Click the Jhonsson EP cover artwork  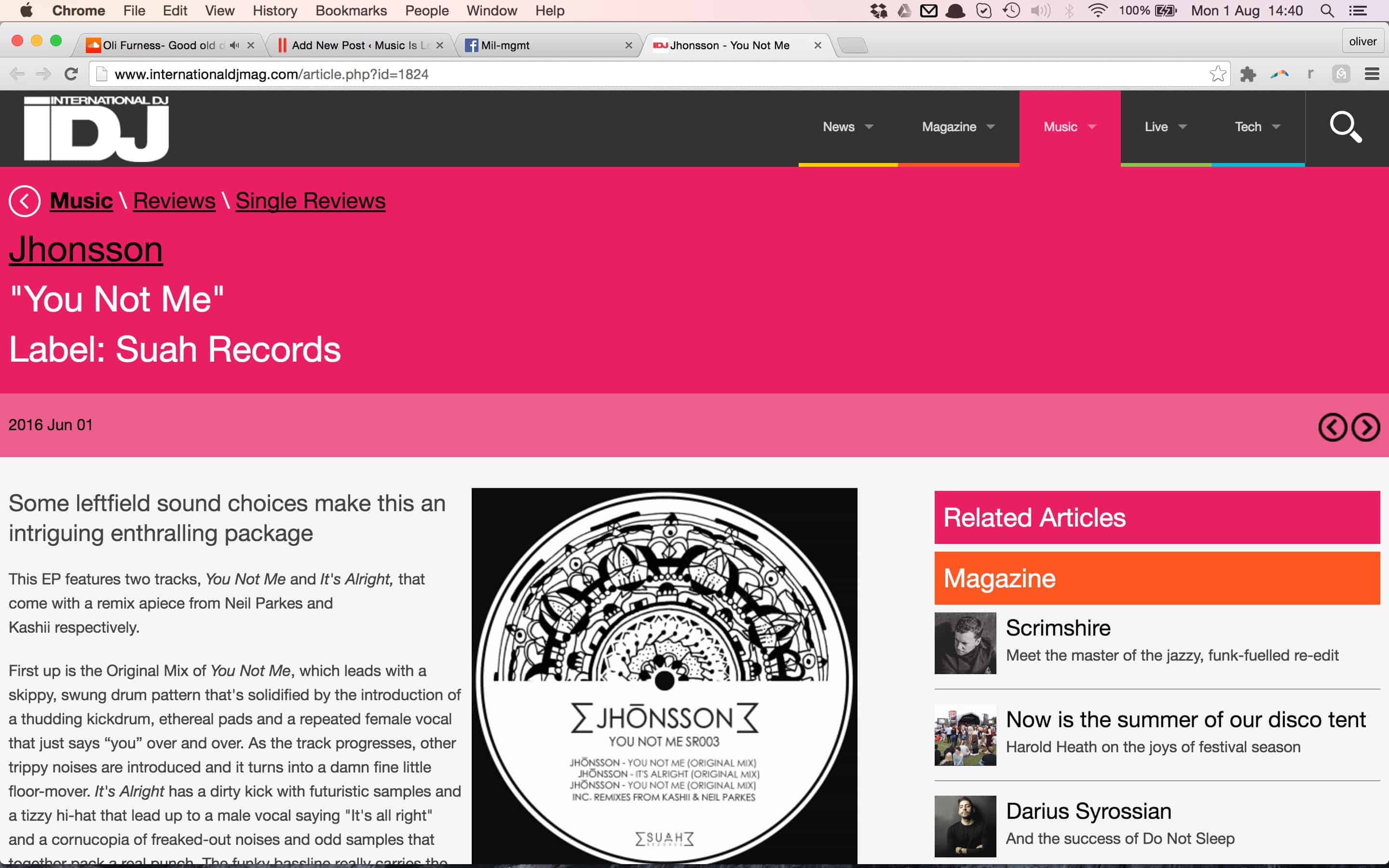[664, 676]
